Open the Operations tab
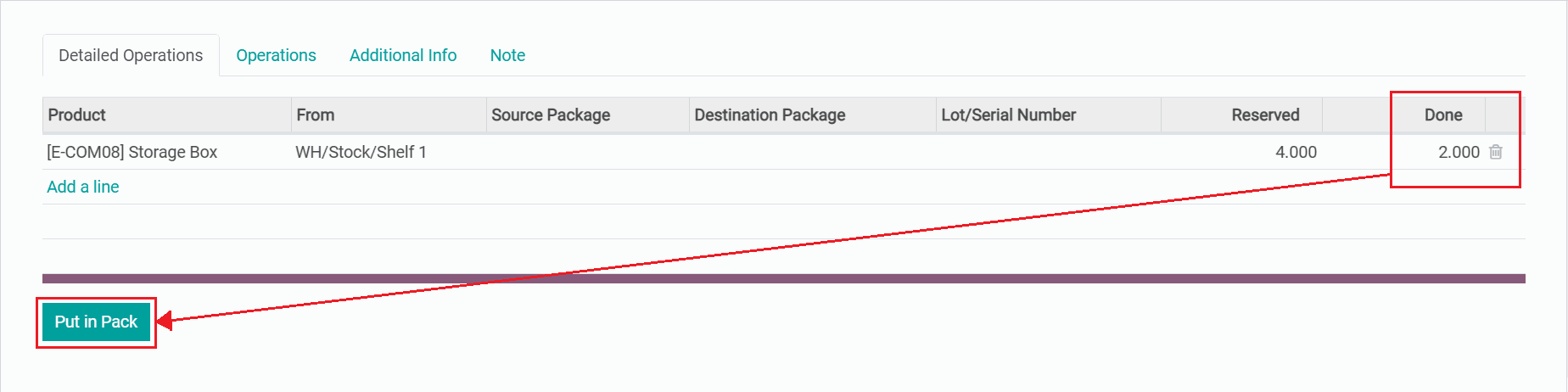Image resolution: width=1568 pixels, height=392 pixels. click(276, 55)
